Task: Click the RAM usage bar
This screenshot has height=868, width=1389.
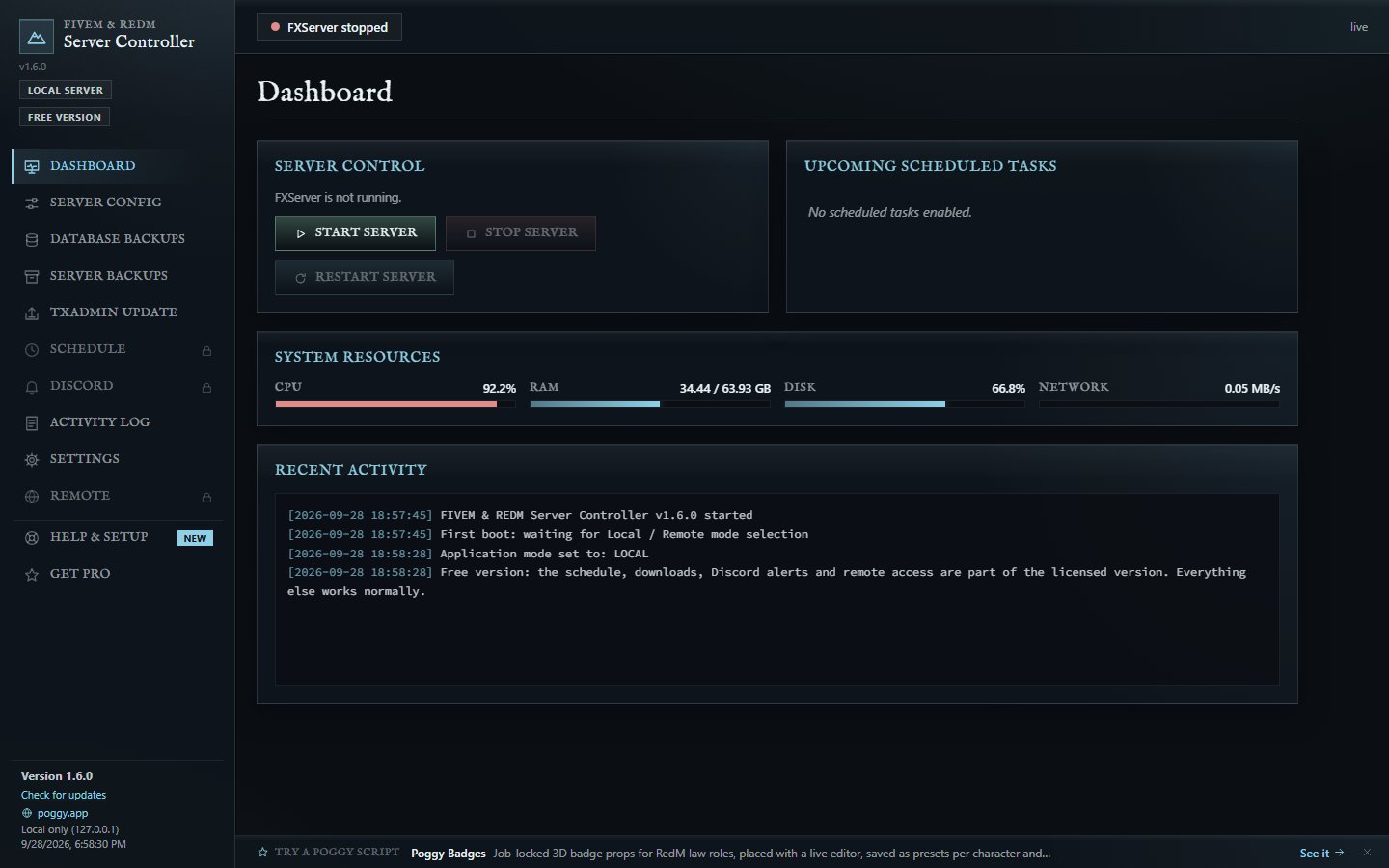Action: pos(650,404)
